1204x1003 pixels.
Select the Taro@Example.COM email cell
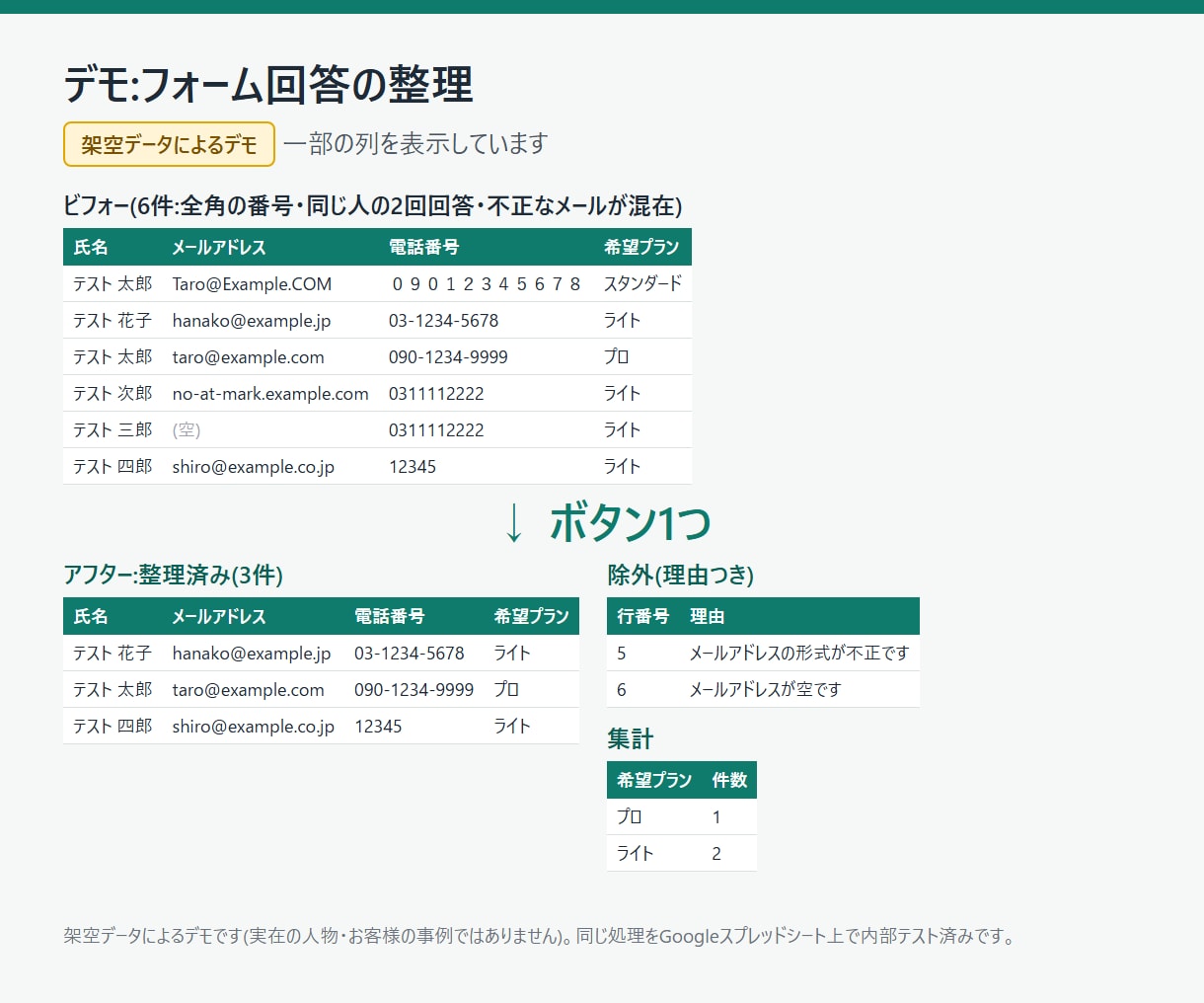point(252,283)
